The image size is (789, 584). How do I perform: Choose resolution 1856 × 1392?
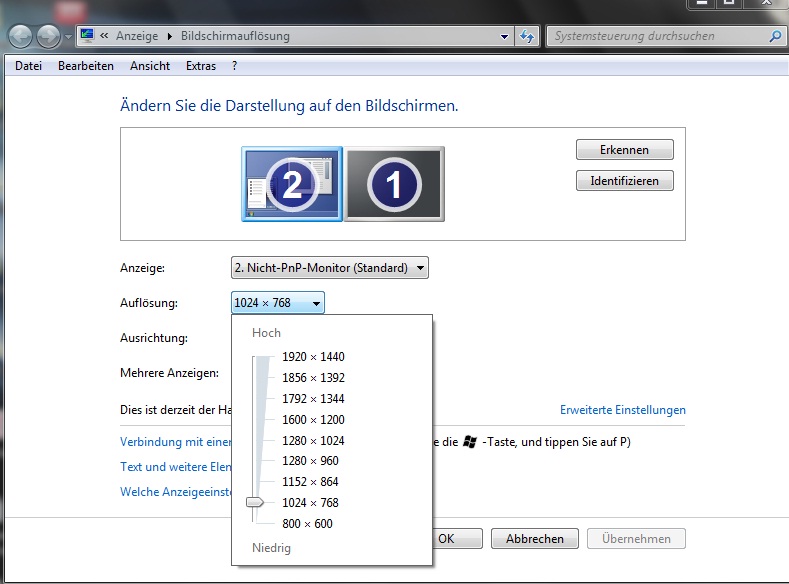tap(313, 378)
